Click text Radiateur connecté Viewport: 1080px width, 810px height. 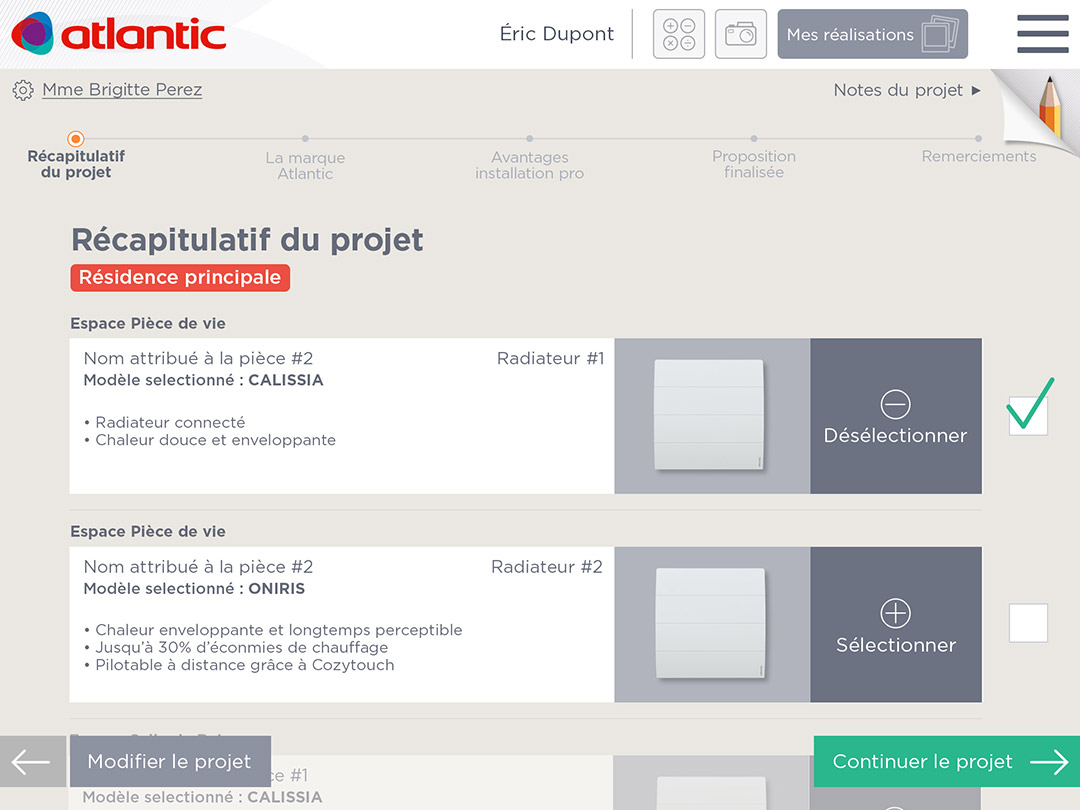(170, 422)
